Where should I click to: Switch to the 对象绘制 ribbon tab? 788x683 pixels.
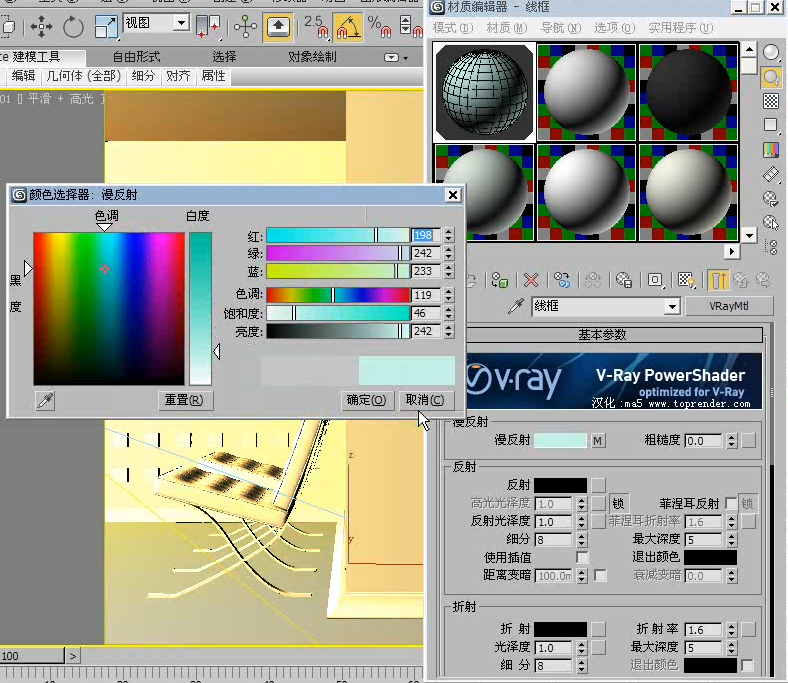[312, 57]
